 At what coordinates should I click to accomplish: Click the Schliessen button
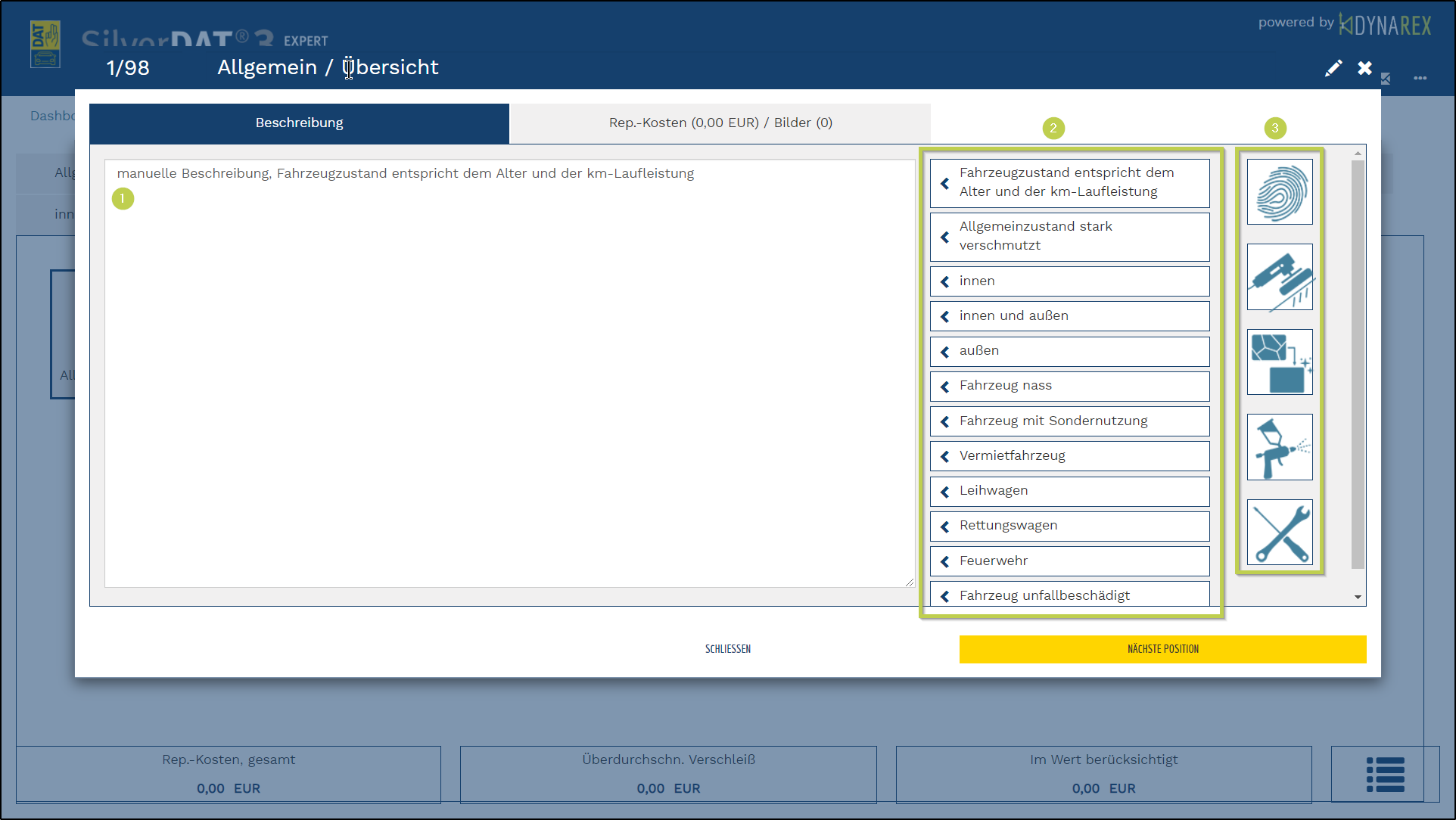pyautogui.click(x=727, y=649)
